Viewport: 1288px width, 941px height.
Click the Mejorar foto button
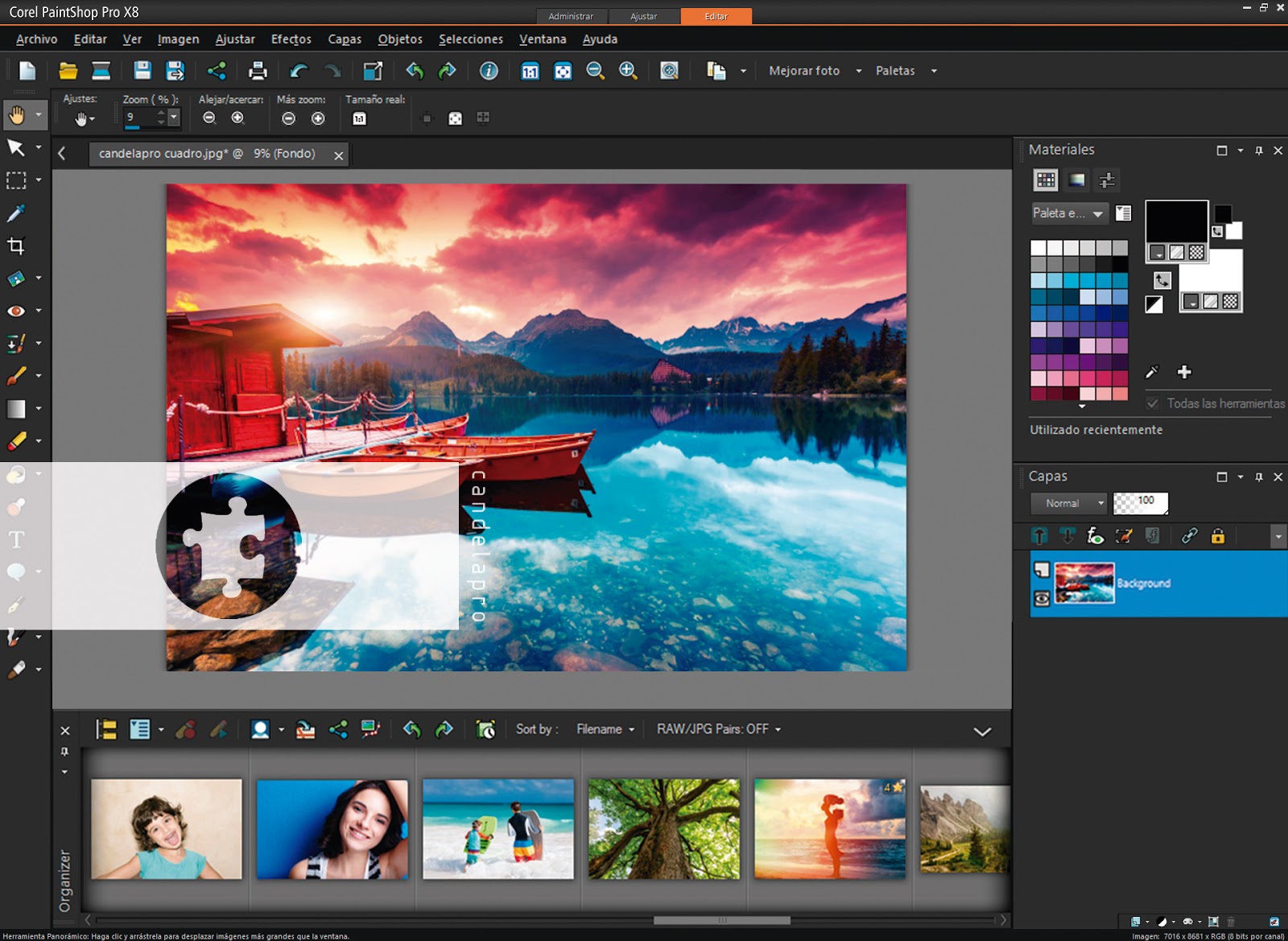coord(803,71)
